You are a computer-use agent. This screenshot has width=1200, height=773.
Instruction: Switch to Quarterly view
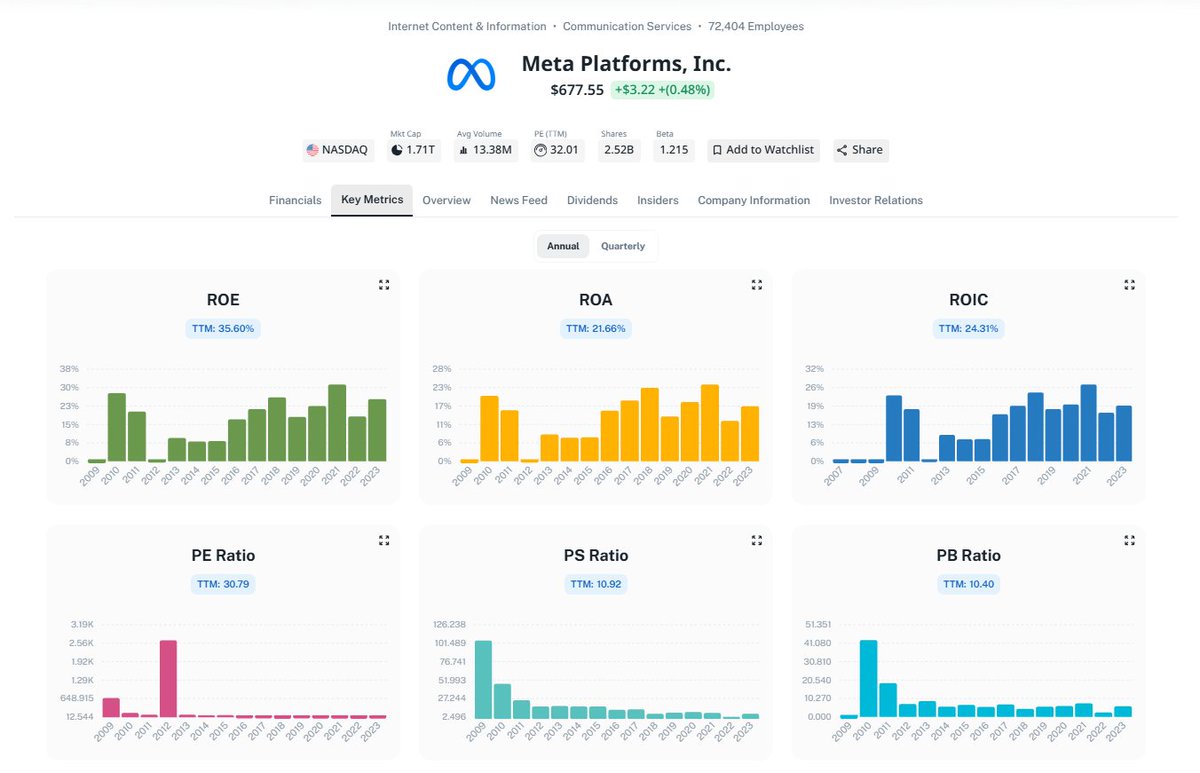(x=623, y=245)
